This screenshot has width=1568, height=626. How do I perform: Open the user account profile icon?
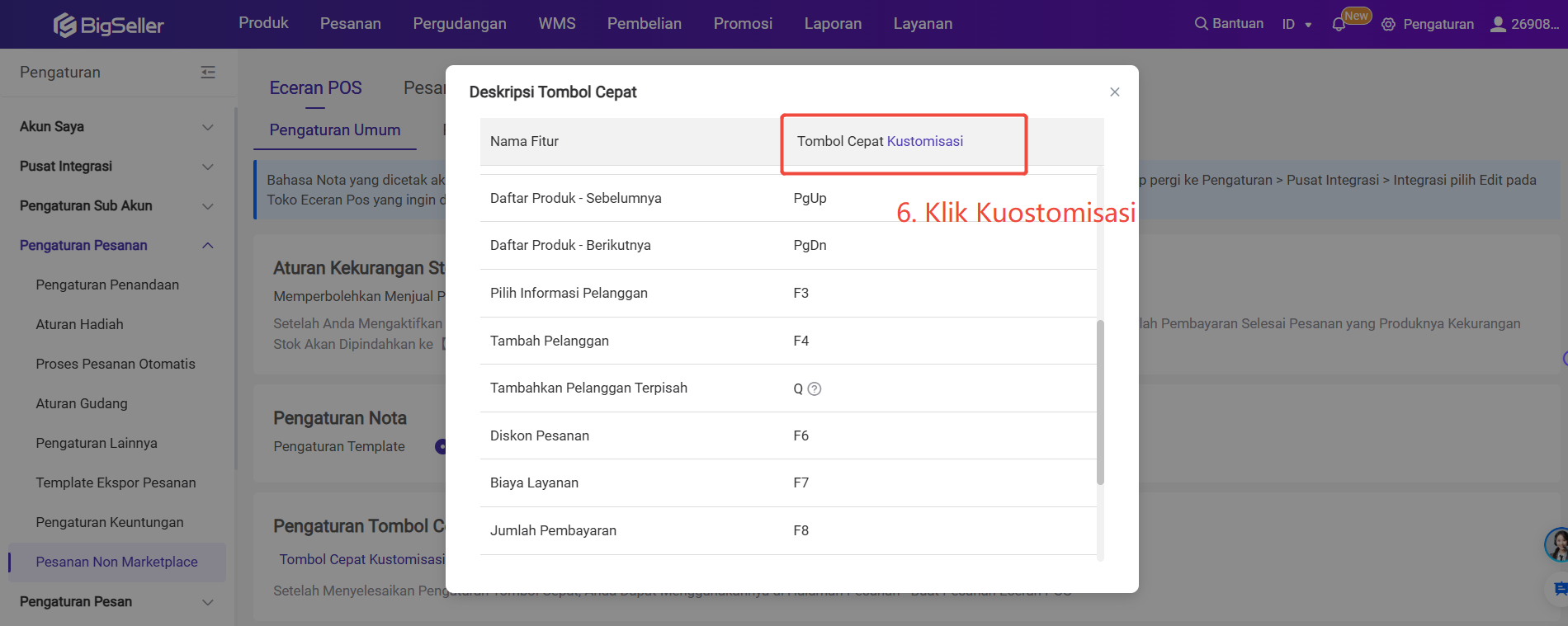[1498, 24]
